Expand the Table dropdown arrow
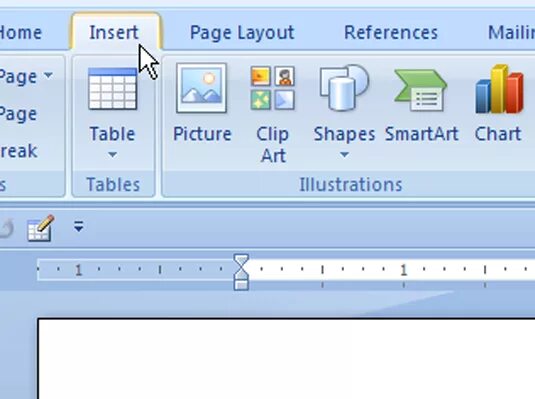The width and height of the screenshot is (535, 399). point(112,155)
